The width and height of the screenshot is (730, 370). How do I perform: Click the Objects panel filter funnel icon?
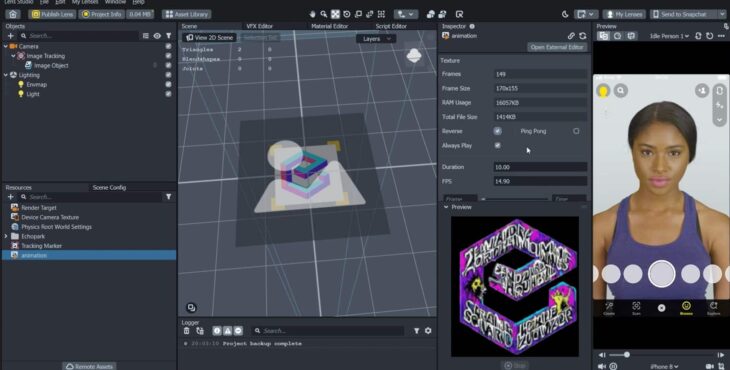[x=169, y=36]
